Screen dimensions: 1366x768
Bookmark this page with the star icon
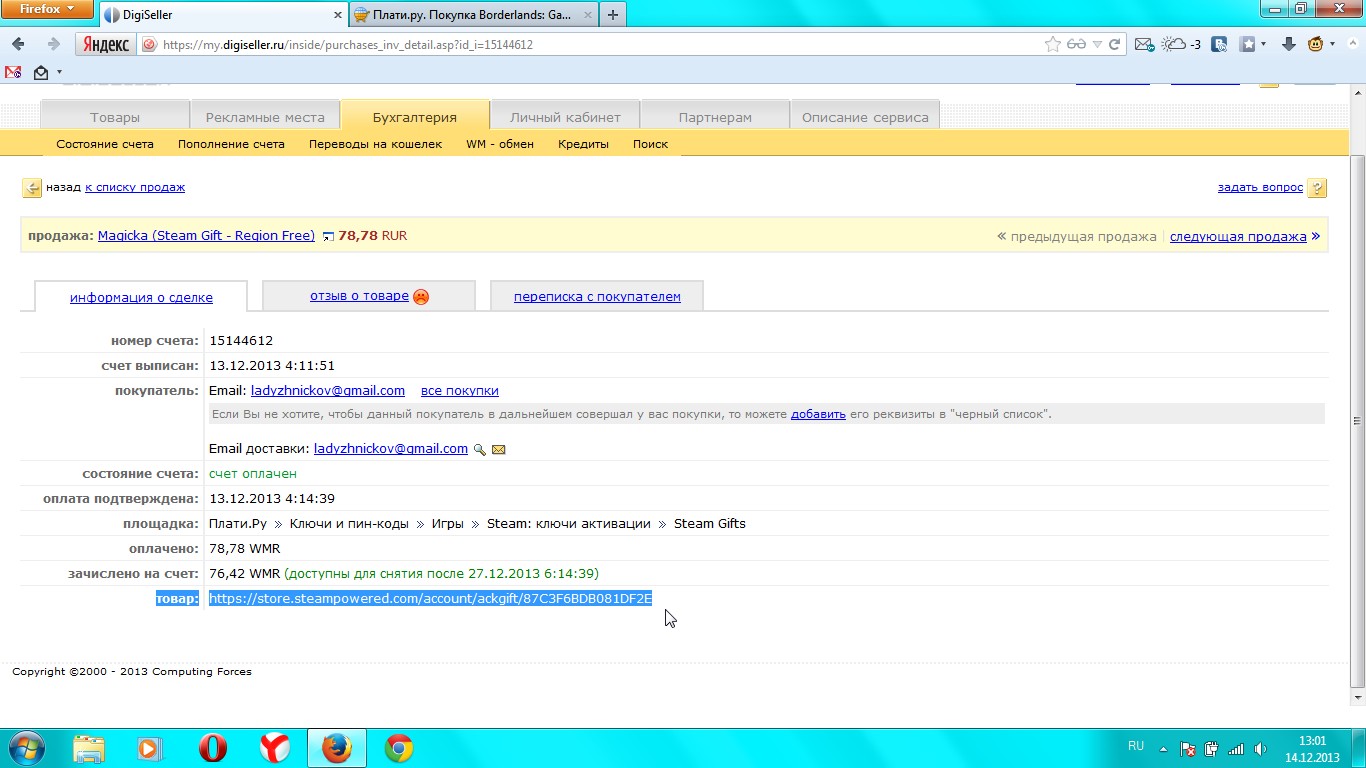click(x=1053, y=44)
